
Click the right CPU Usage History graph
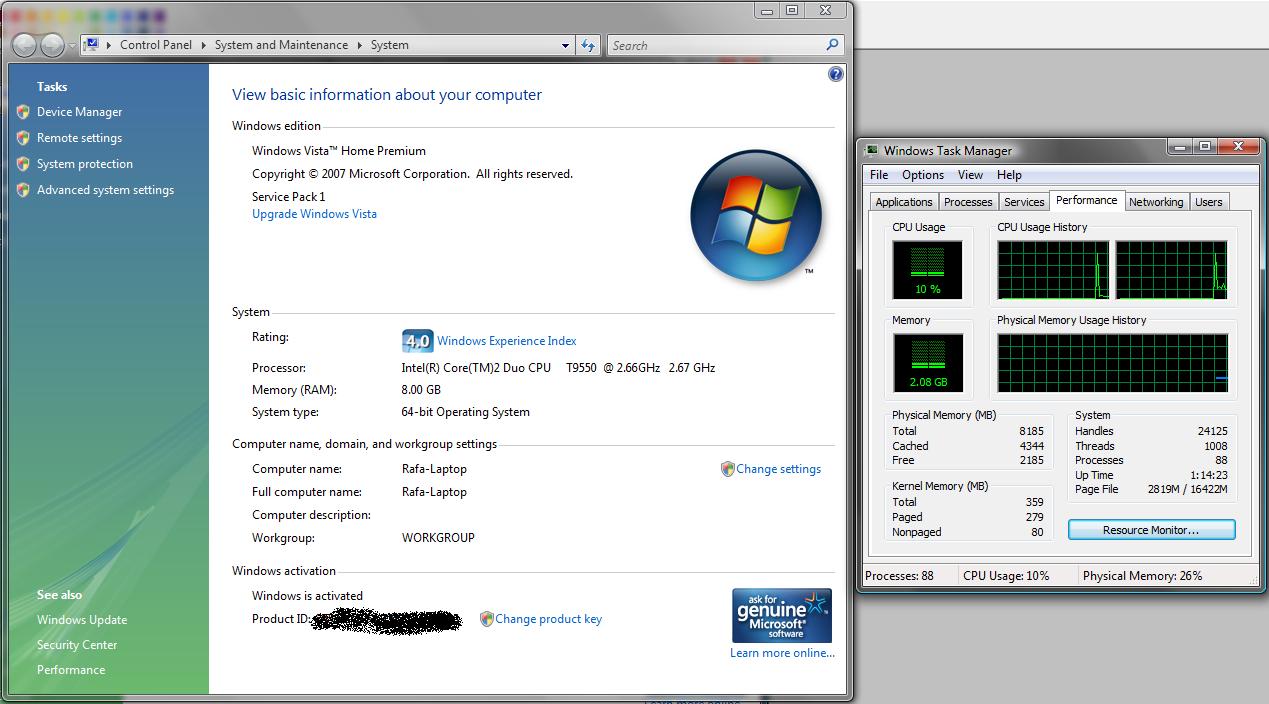pyautogui.click(x=1172, y=270)
